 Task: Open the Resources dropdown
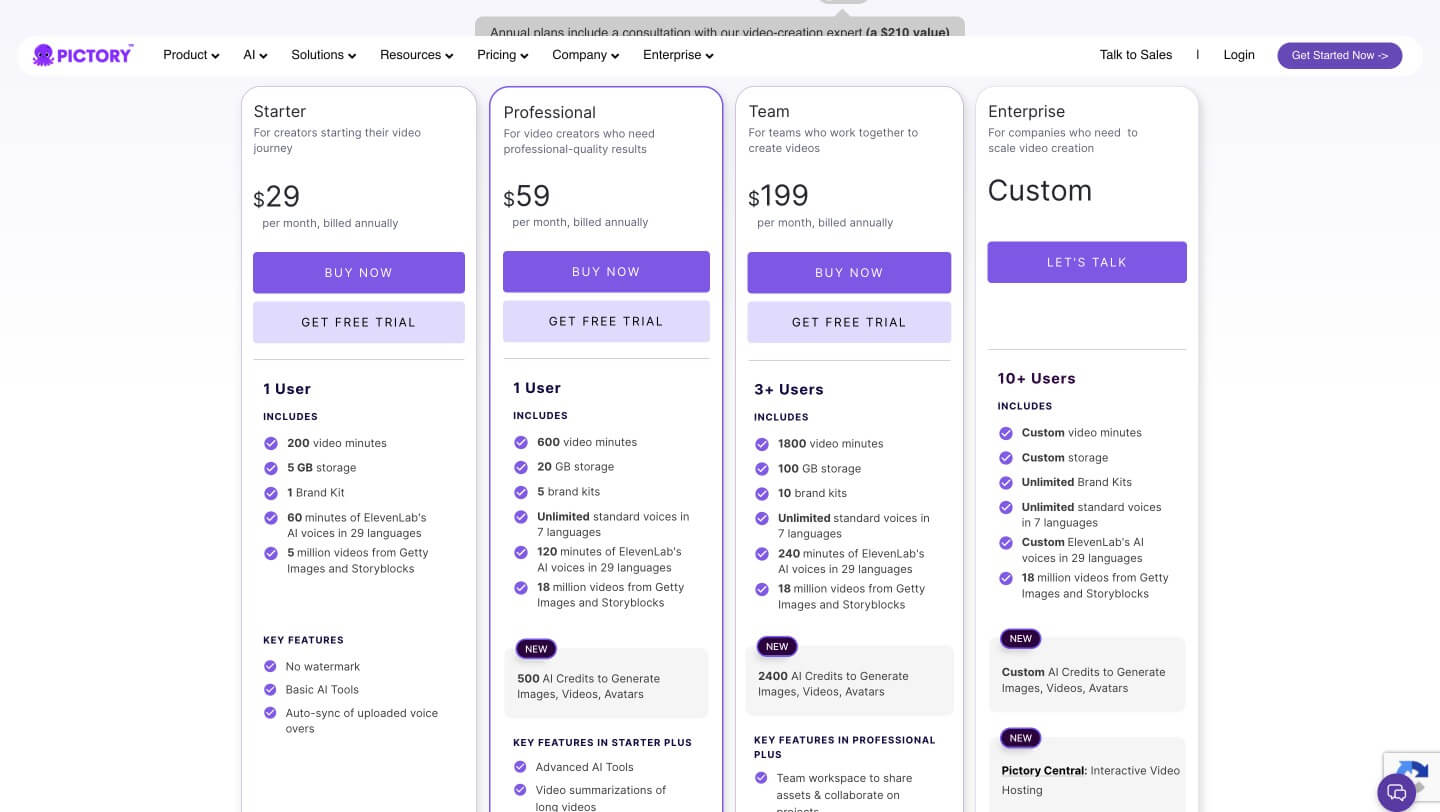click(417, 55)
